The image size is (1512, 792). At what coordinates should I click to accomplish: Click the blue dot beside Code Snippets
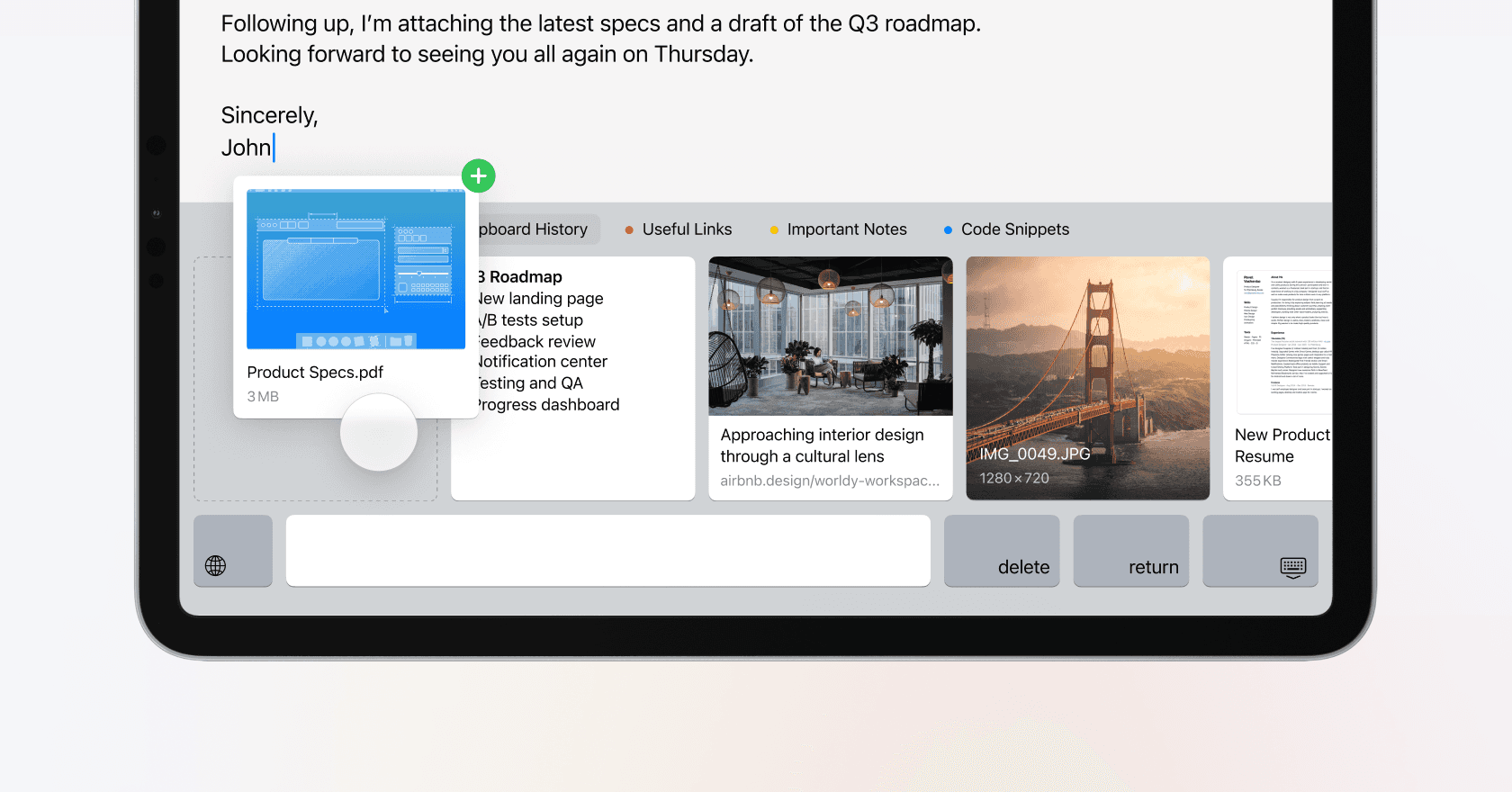[x=948, y=230]
